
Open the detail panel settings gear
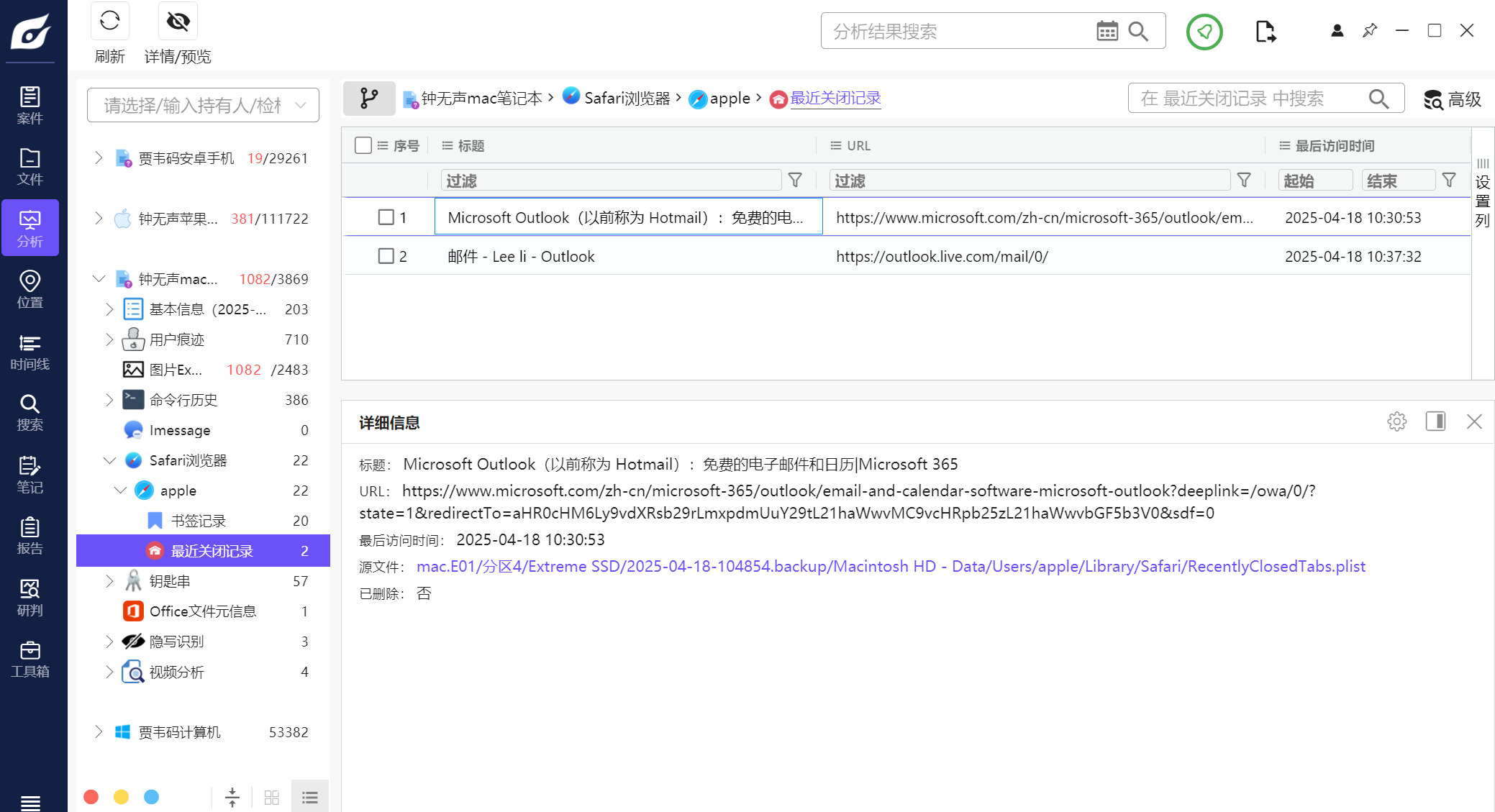[x=1396, y=421]
